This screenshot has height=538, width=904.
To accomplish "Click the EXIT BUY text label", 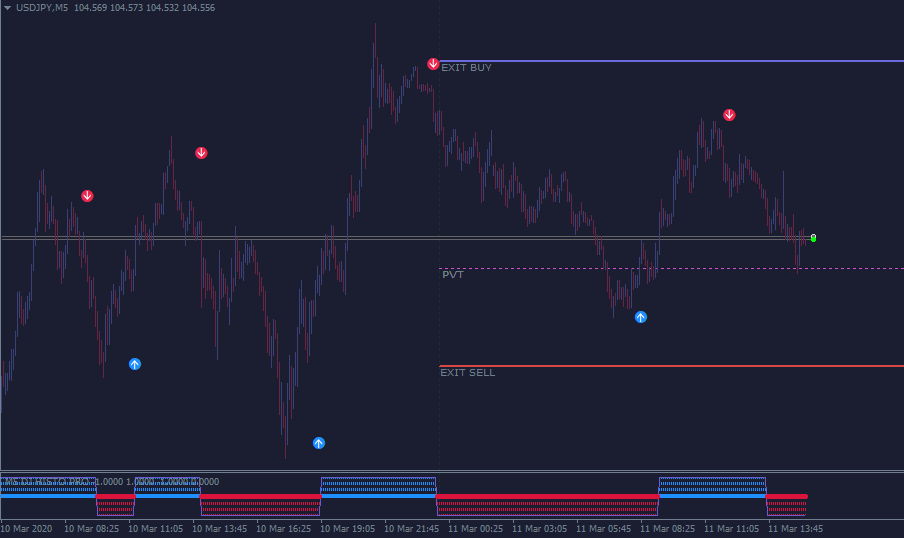I will click(x=466, y=68).
